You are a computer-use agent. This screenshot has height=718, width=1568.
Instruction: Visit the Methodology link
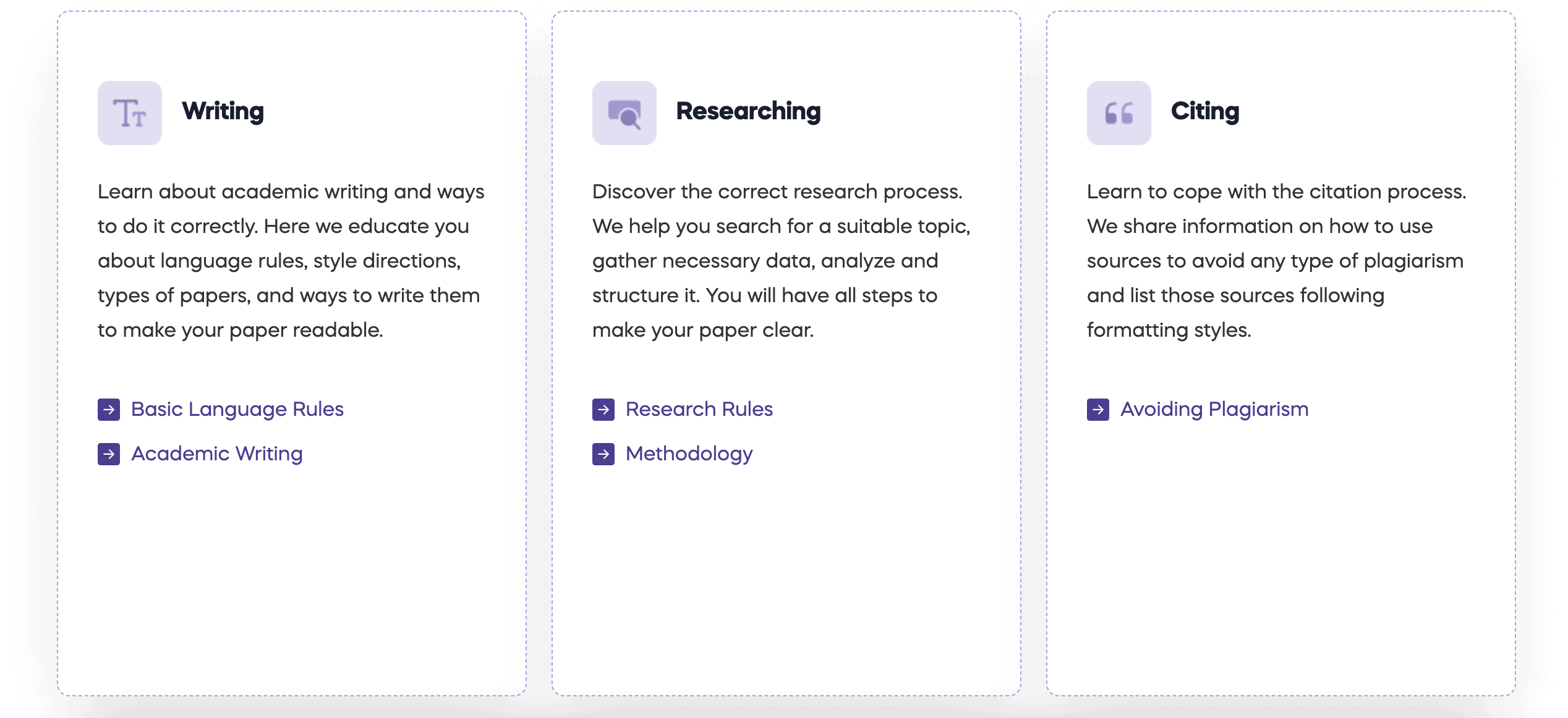point(689,454)
